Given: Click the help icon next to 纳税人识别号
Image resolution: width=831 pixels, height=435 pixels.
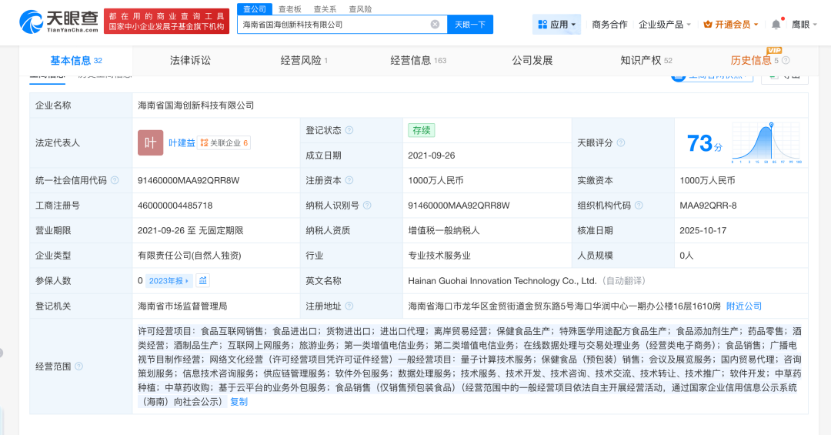Looking at the screenshot, I should [x=366, y=206].
